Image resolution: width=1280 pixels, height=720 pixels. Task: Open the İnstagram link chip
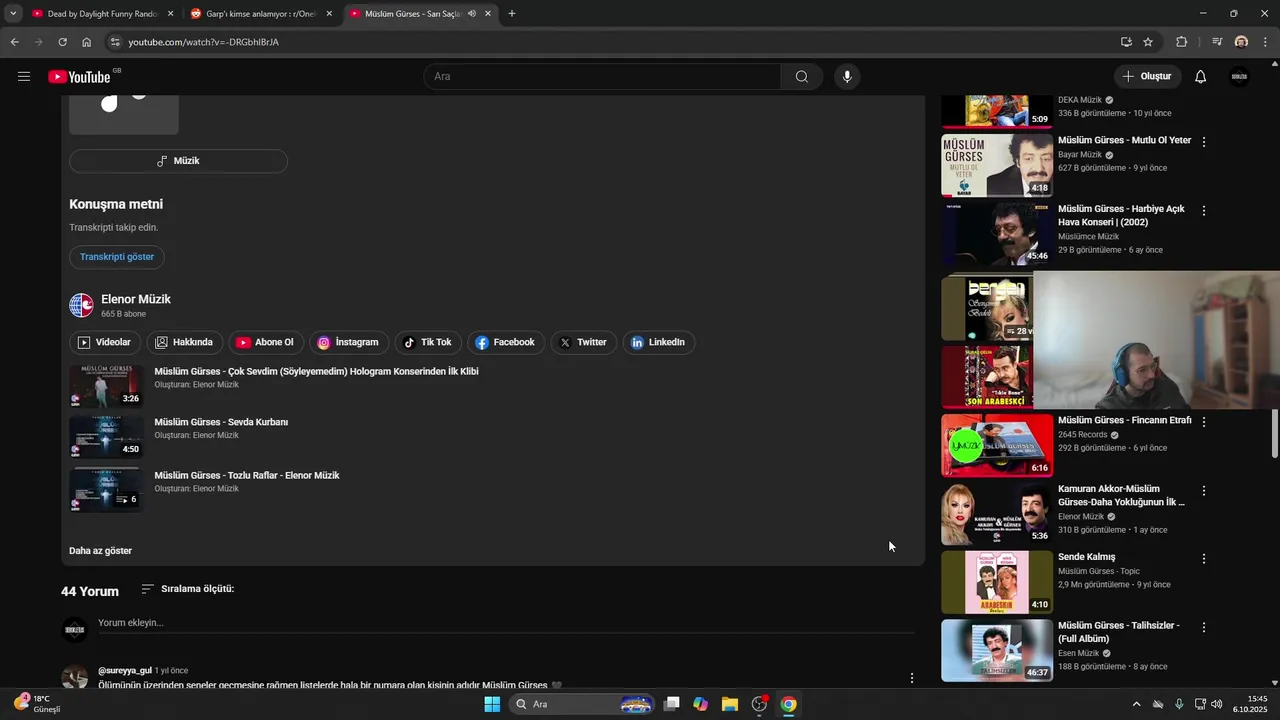[x=349, y=342]
